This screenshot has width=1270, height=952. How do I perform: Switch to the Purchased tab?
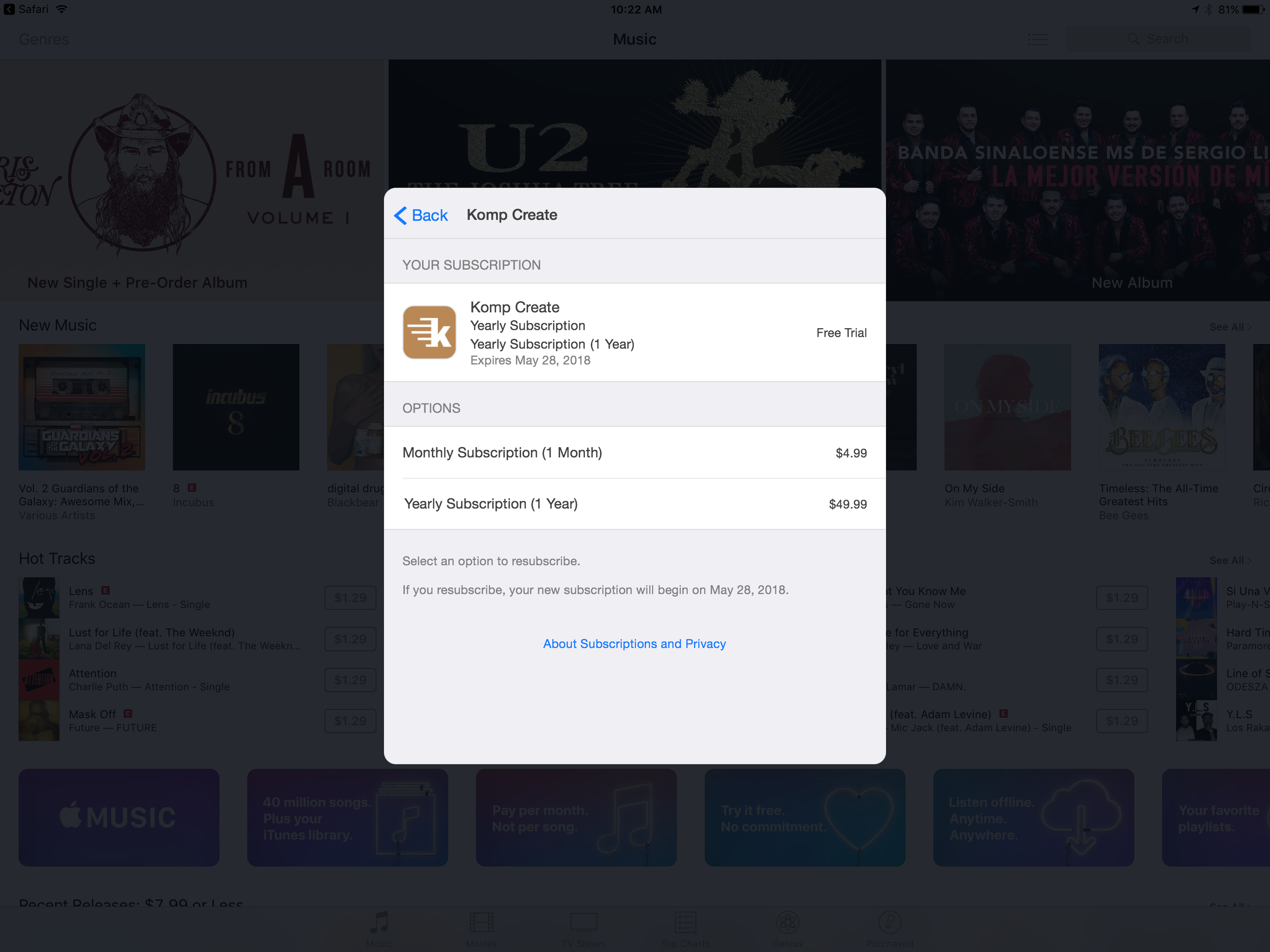[x=890, y=930]
